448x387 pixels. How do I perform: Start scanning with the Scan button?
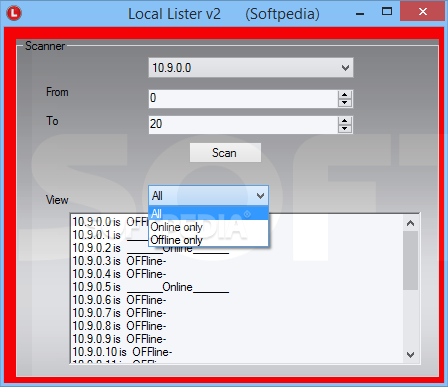225,153
